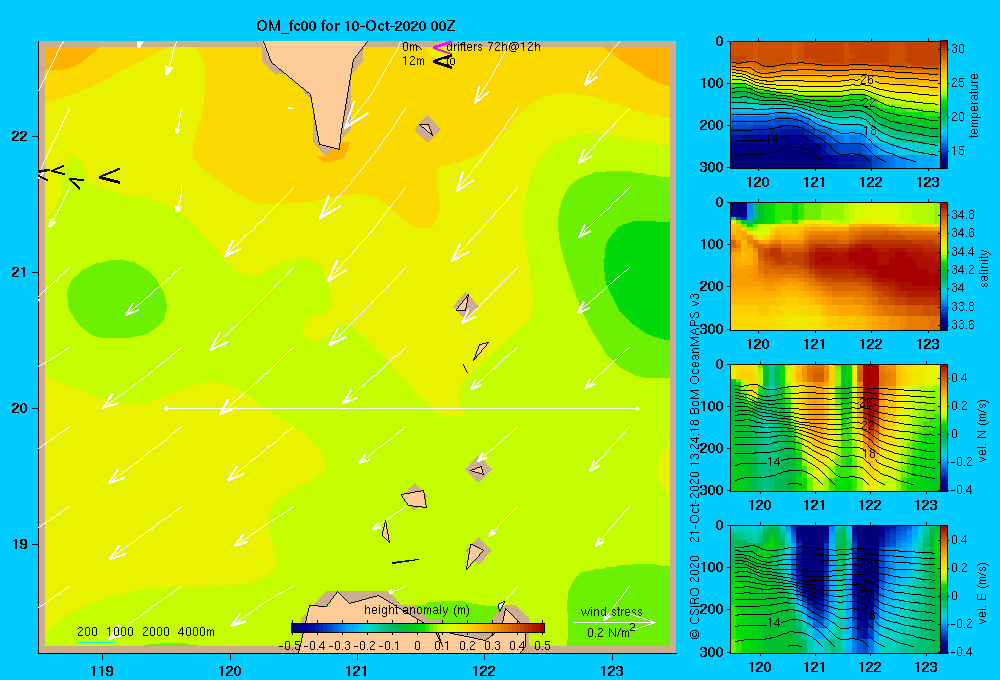Click the island near 121.5E 19.3N

[x=415, y=498]
